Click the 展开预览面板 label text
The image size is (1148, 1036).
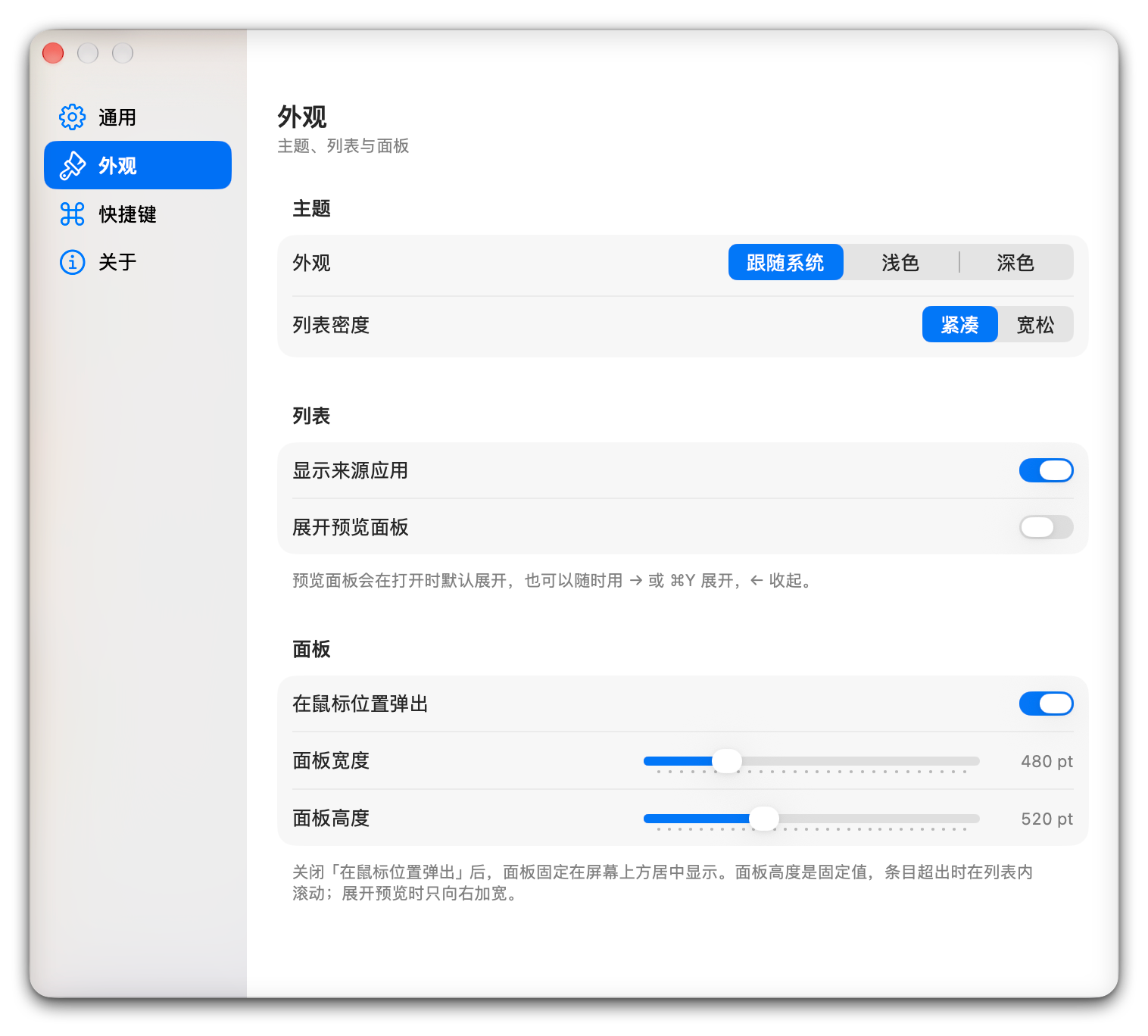coord(351,527)
